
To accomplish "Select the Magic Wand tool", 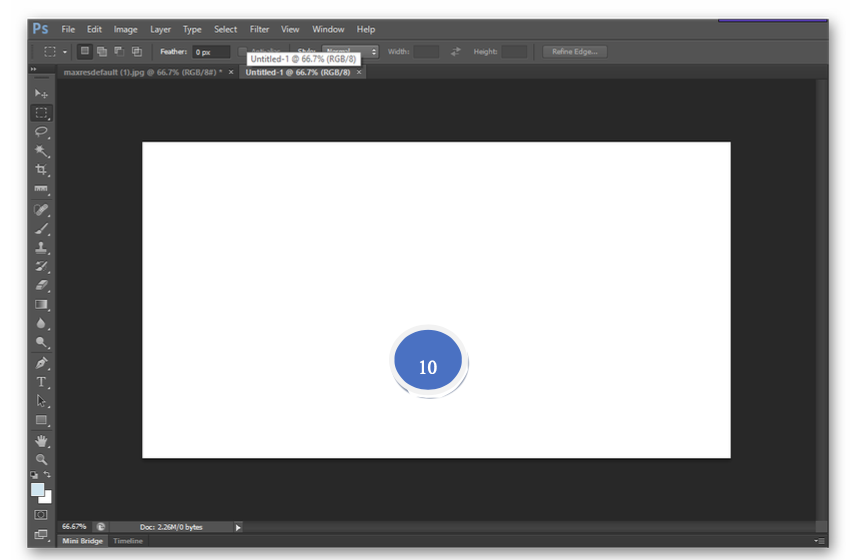I will point(41,151).
